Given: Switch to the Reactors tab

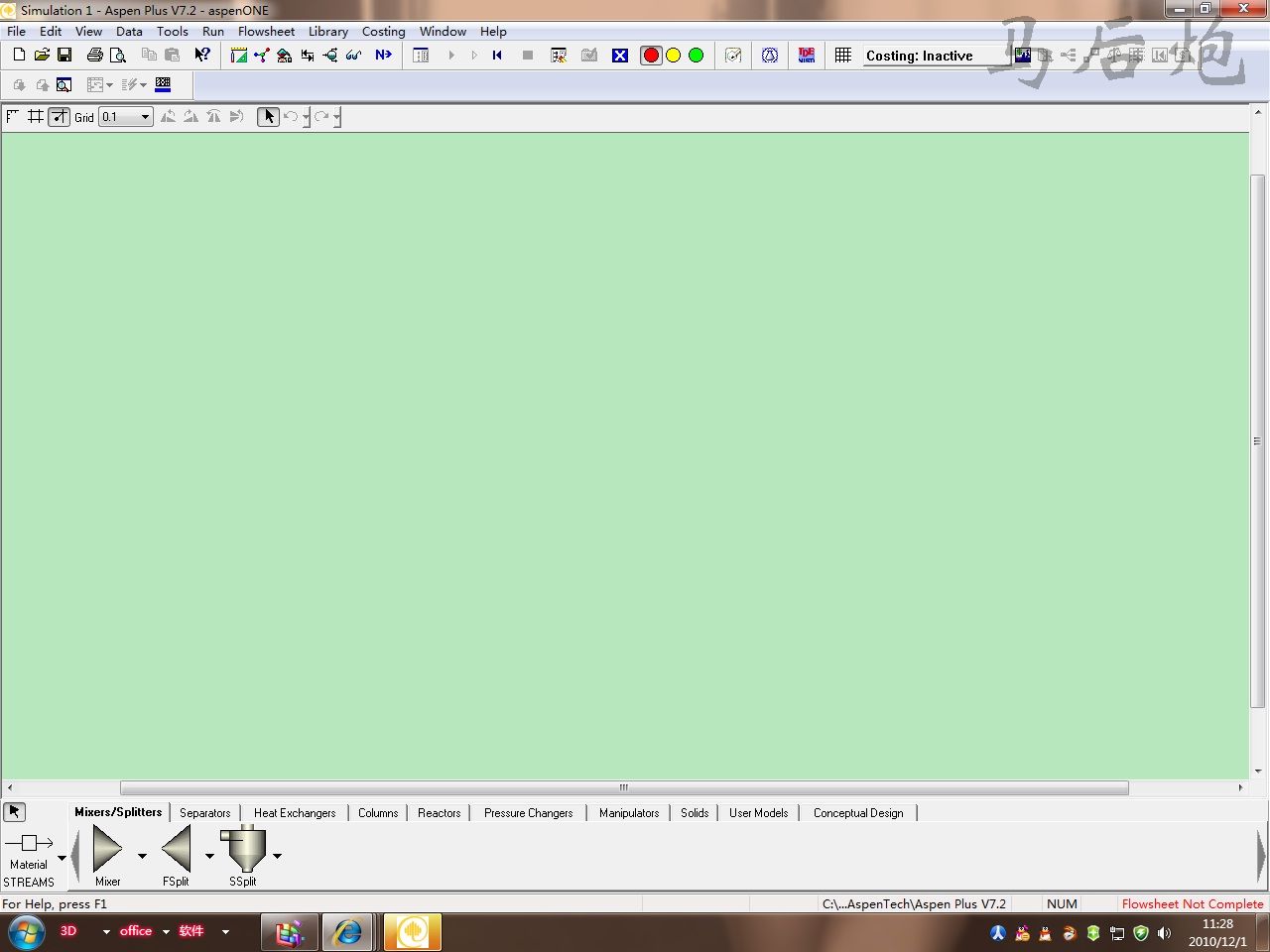Looking at the screenshot, I should tap(440, 813).
